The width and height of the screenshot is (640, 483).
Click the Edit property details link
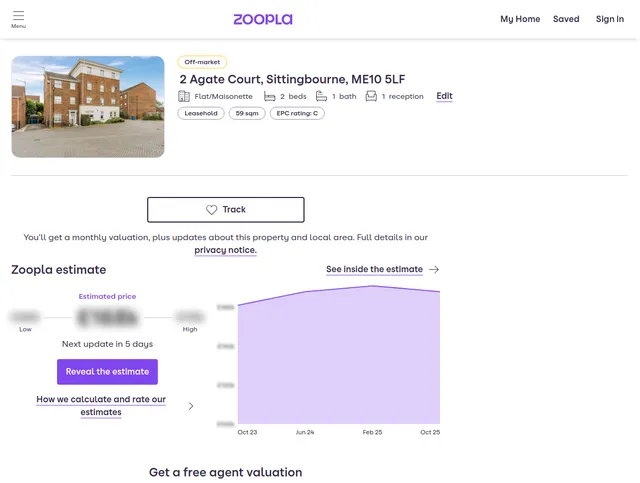click(444, 97)
